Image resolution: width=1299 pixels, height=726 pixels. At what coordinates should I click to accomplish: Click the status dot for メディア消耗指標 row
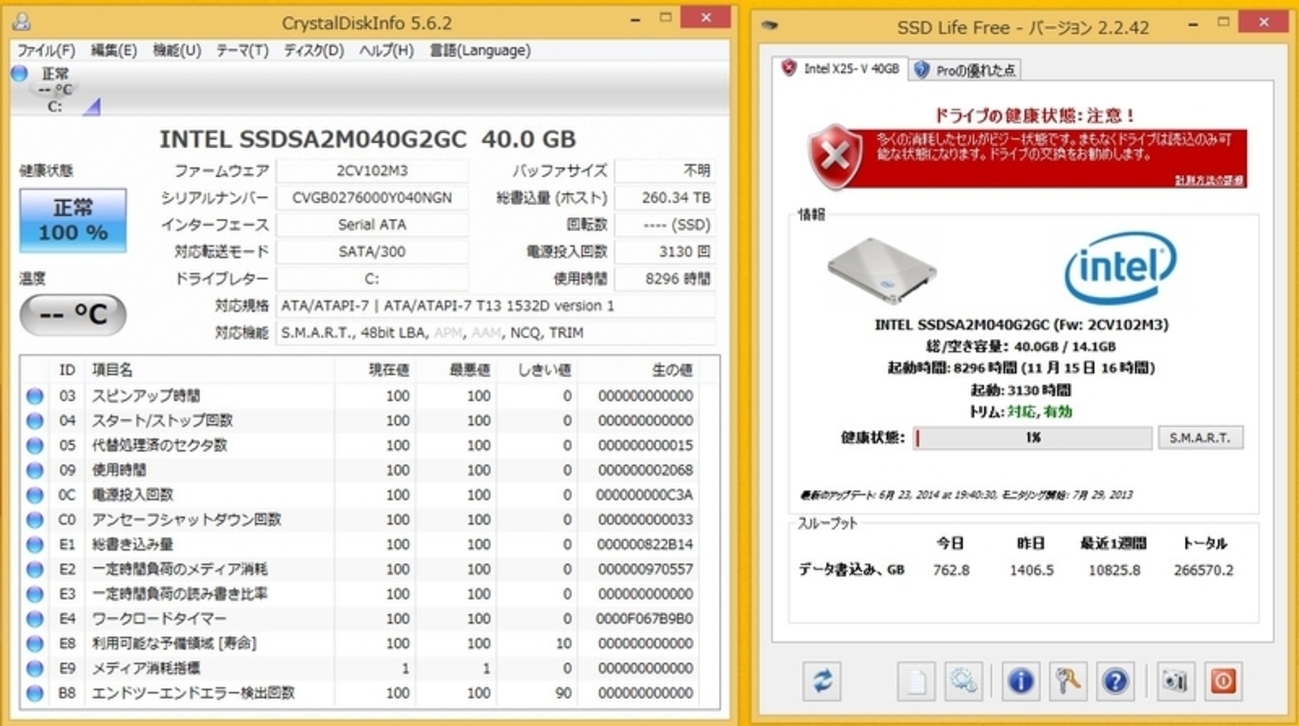[35, 668]
